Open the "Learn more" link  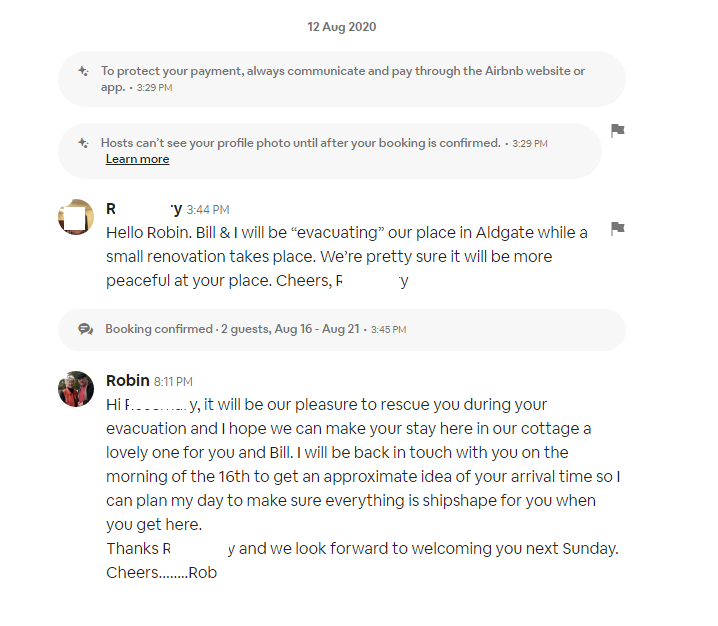137,159
